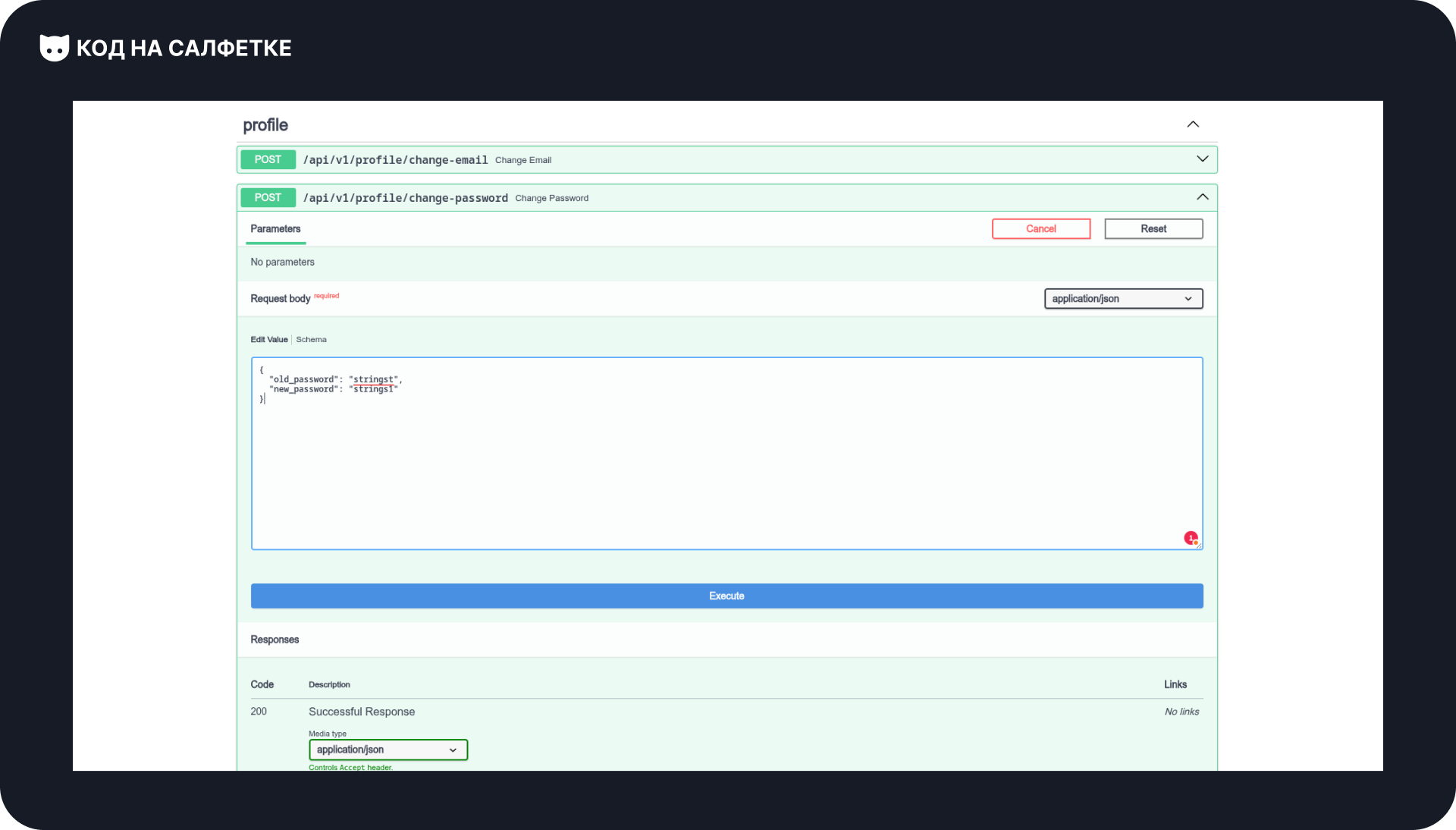The image size is (1456, 830).
Task: Click 'No parameters' text
Action: [x=282, y=263]
